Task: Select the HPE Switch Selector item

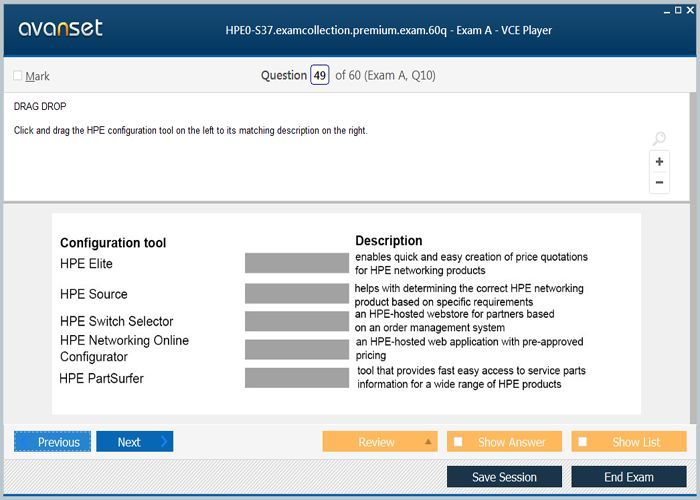Action: tap(116, 321)
